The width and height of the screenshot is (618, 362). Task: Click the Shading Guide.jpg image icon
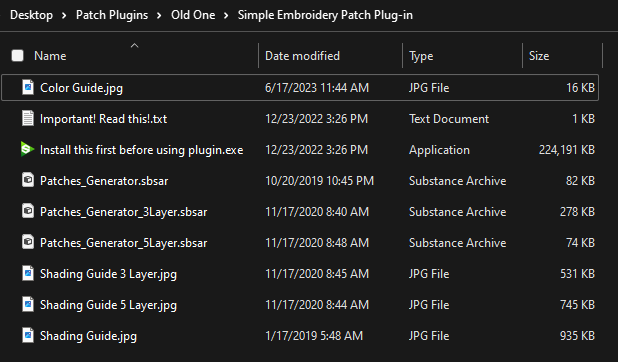(28, 336)
